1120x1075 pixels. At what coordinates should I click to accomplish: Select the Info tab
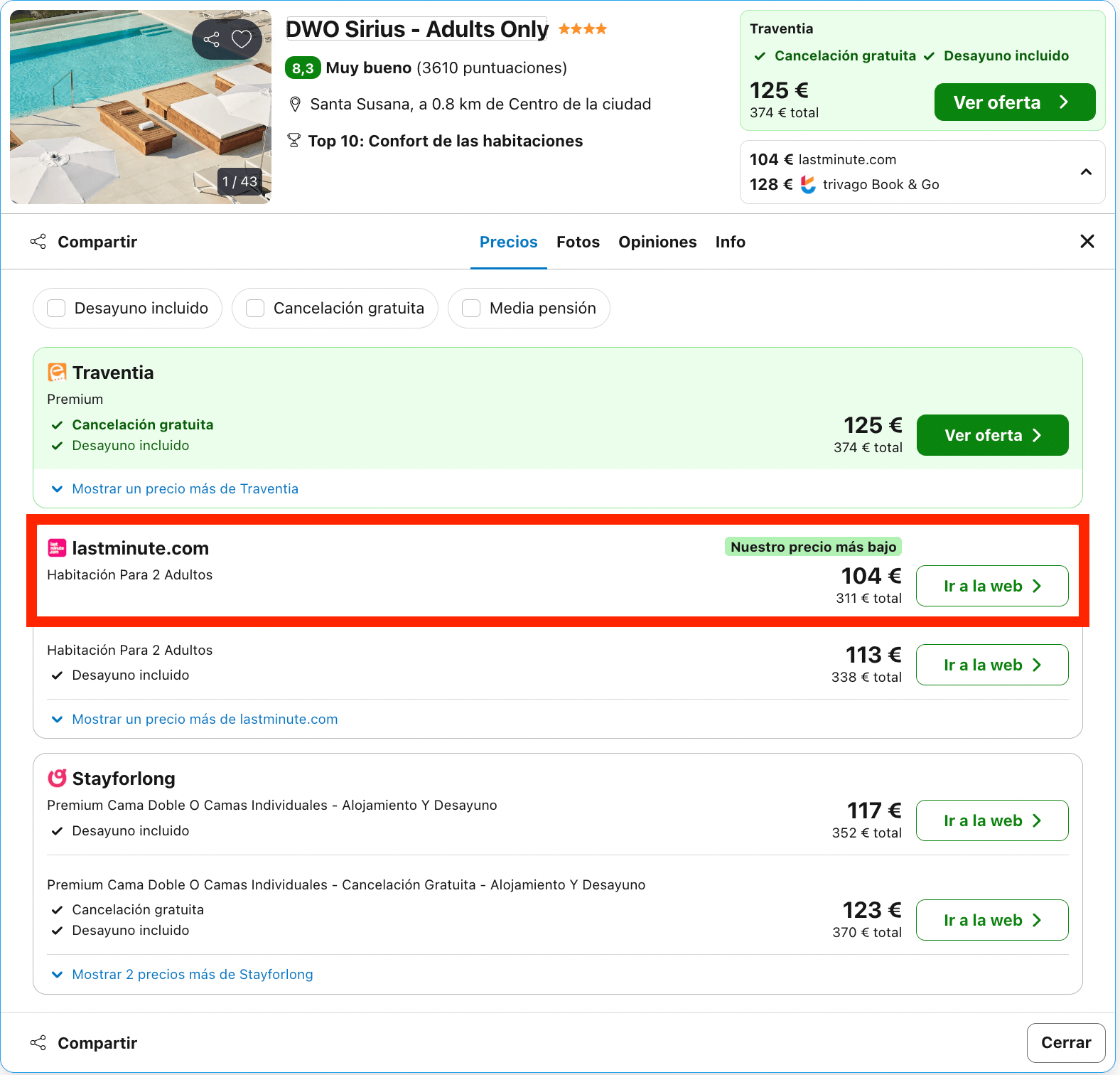731,242
